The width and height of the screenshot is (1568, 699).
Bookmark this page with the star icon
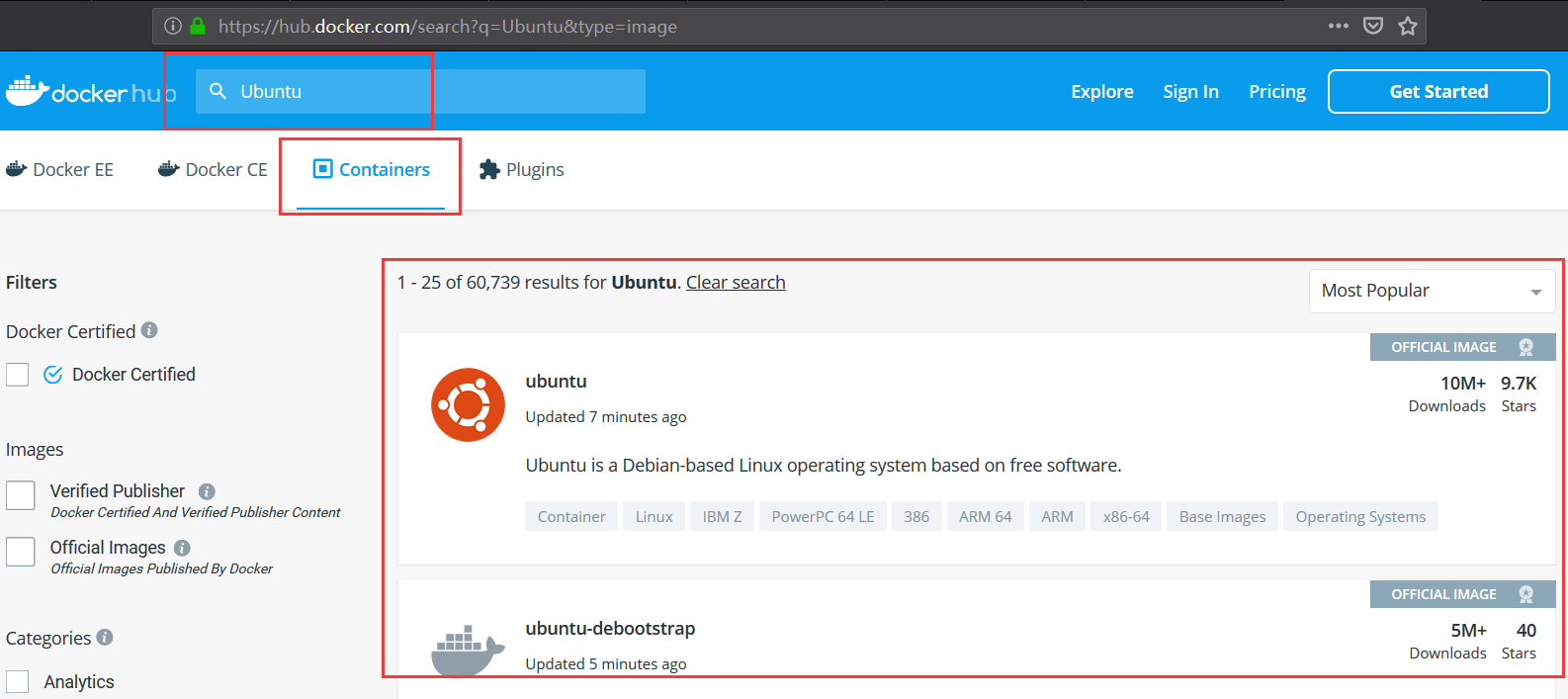(x=1408, y=26)
